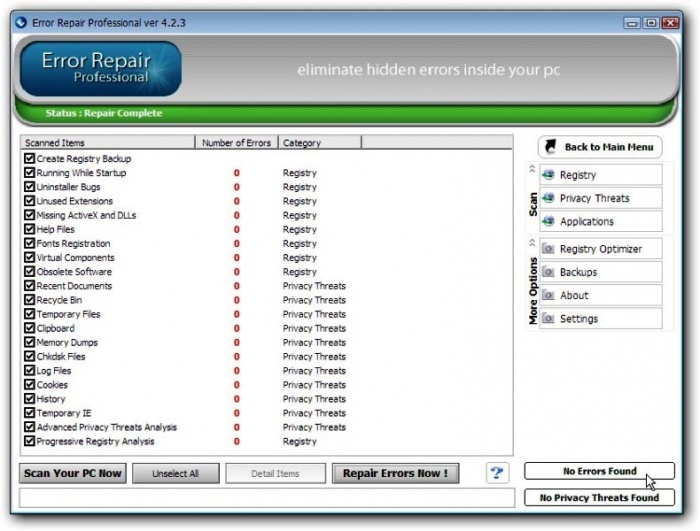700x531 pixels.
Task: Click the title bar application icon
Action: click(x=21, y=22)
